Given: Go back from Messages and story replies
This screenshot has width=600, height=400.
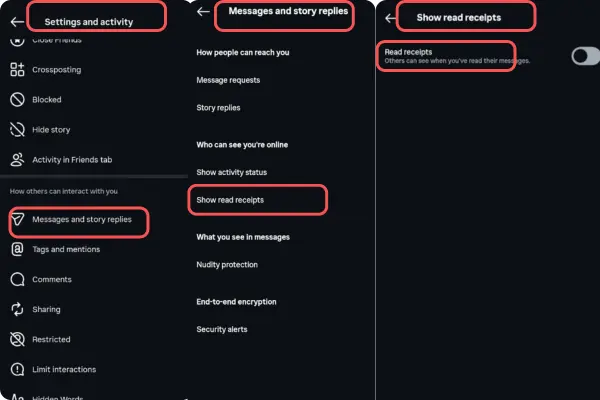Looking at the screenshot, I should pos(203,12).
